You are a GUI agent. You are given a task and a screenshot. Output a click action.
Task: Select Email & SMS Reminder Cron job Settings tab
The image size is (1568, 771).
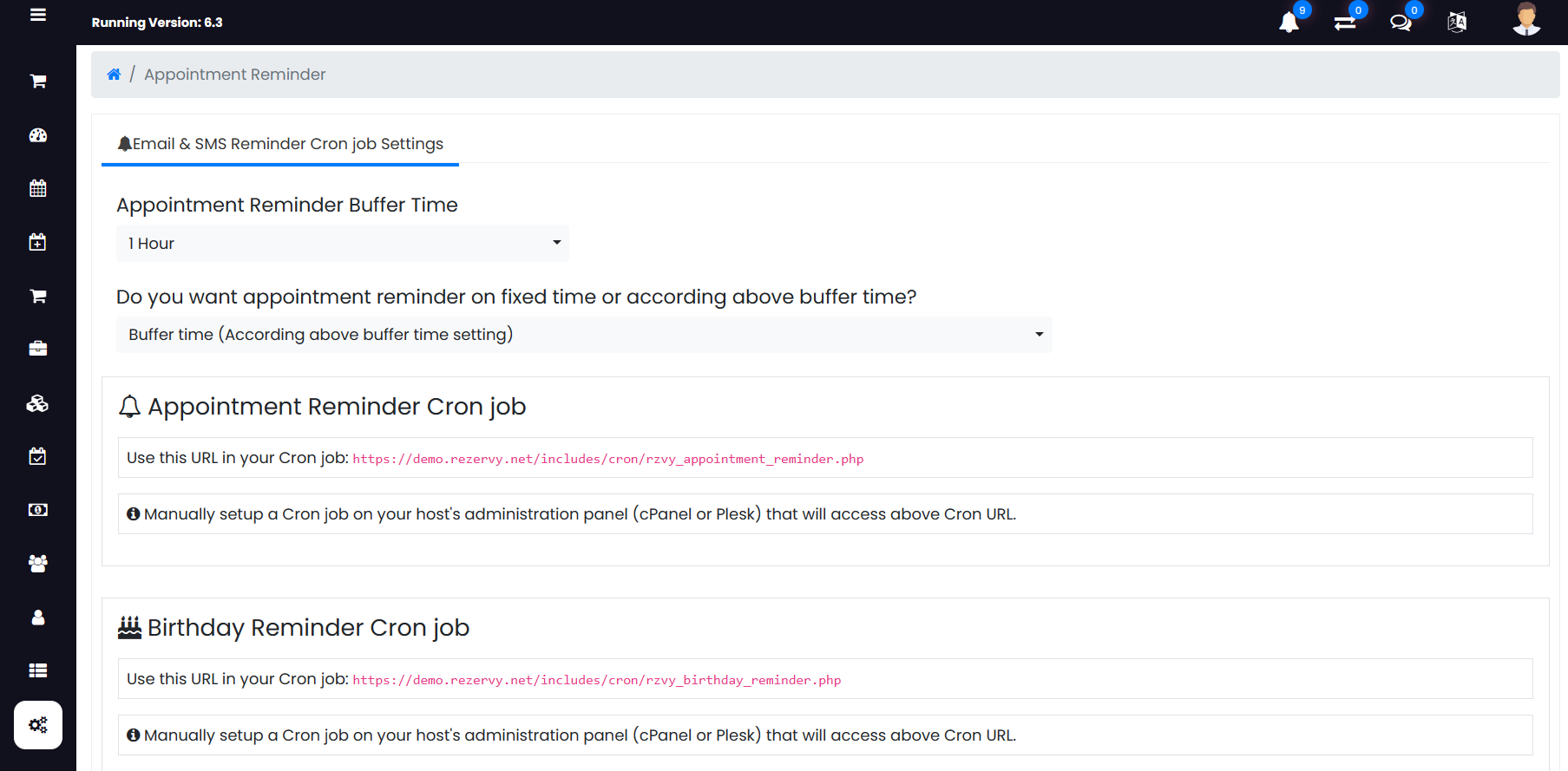click(x=280, y=144)
